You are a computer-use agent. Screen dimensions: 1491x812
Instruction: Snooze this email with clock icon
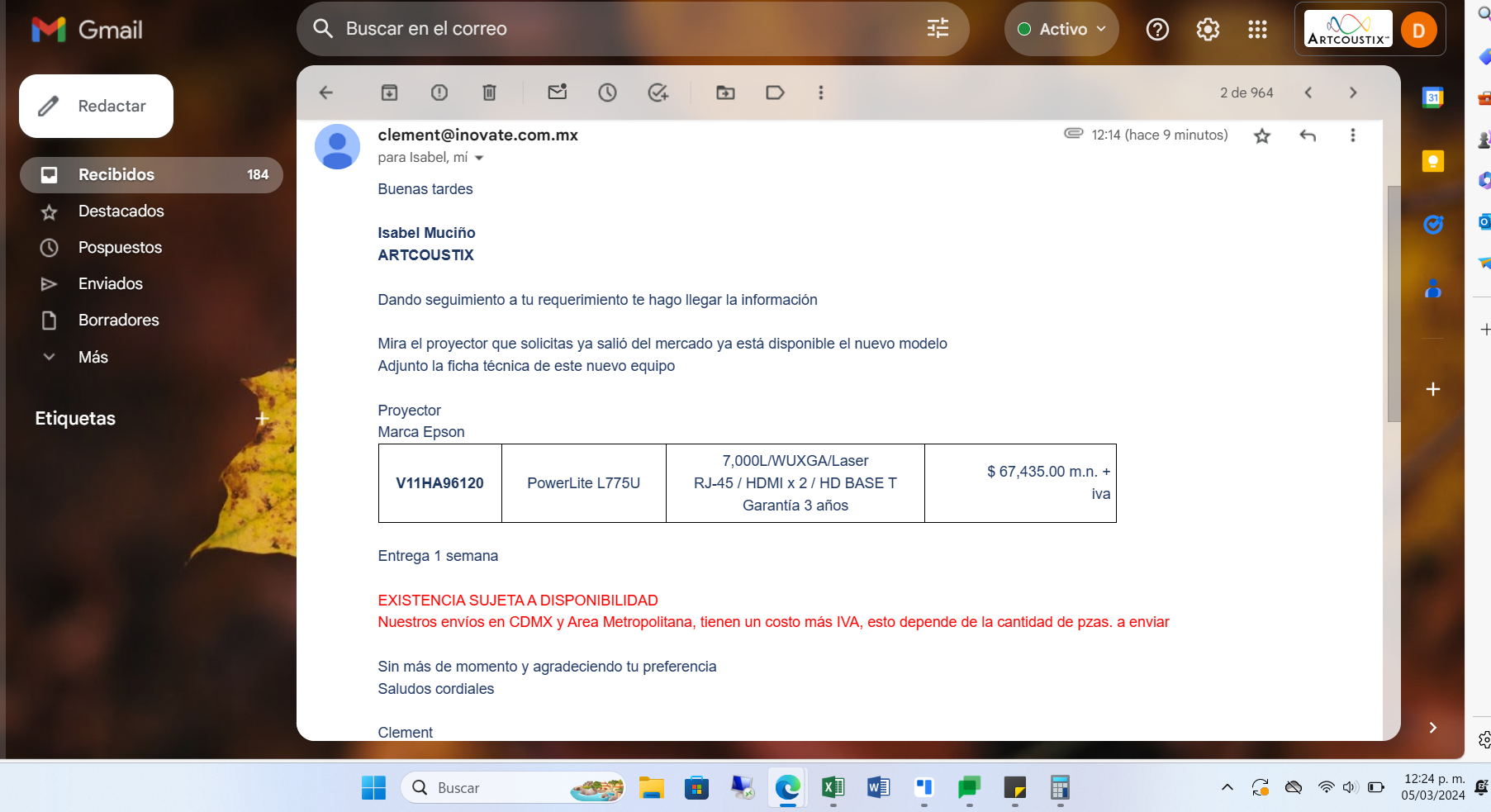point(608,93)
